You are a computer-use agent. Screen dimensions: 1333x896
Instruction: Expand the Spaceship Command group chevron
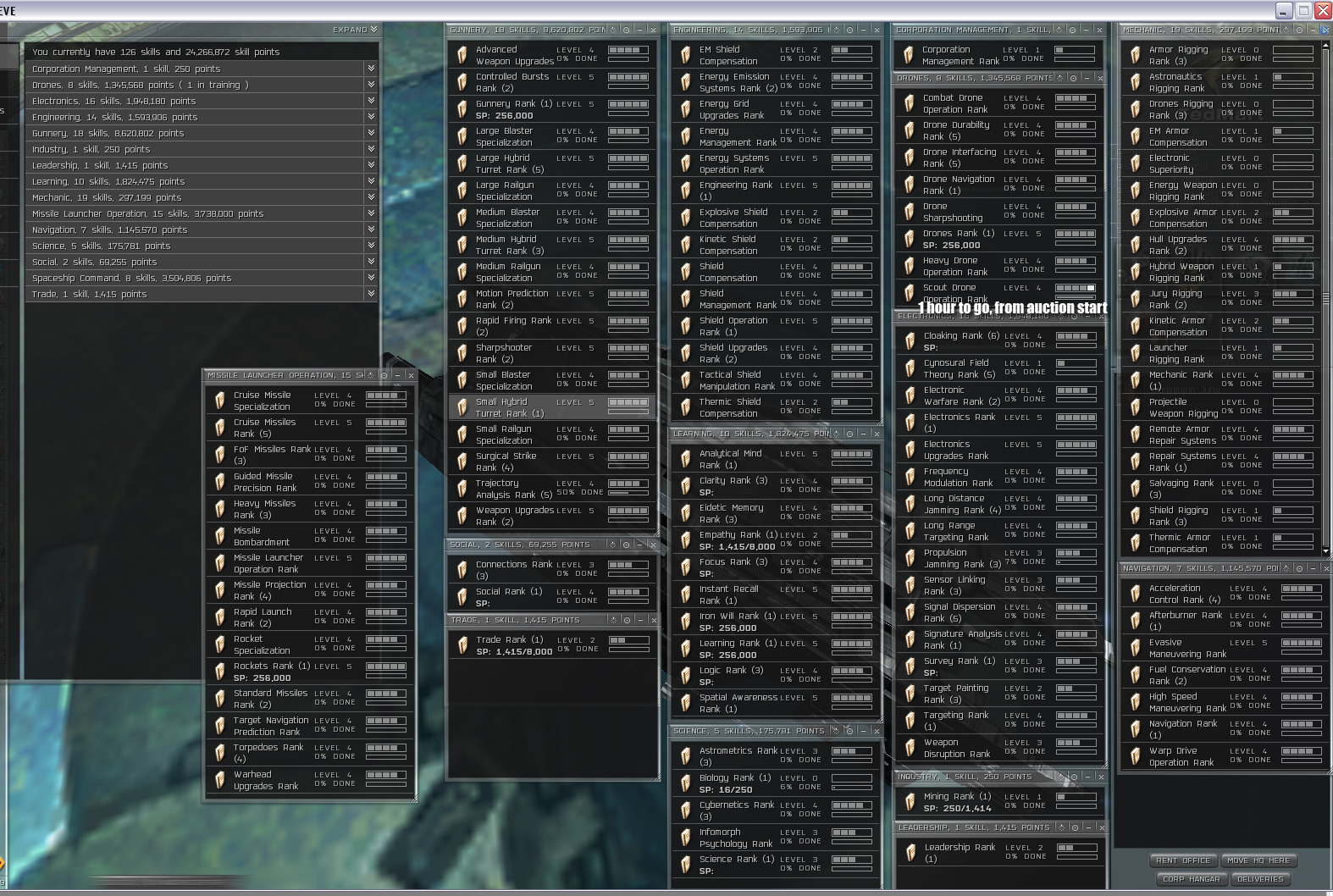pos(371,278)
